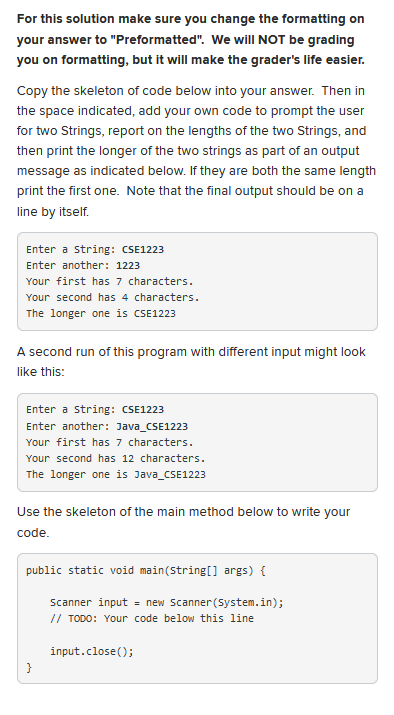Click the "Enter another: Java_CSE1223" line
The height and width of the screenshot is (715, 394).
pyautogui.click(x=107, y=426)
